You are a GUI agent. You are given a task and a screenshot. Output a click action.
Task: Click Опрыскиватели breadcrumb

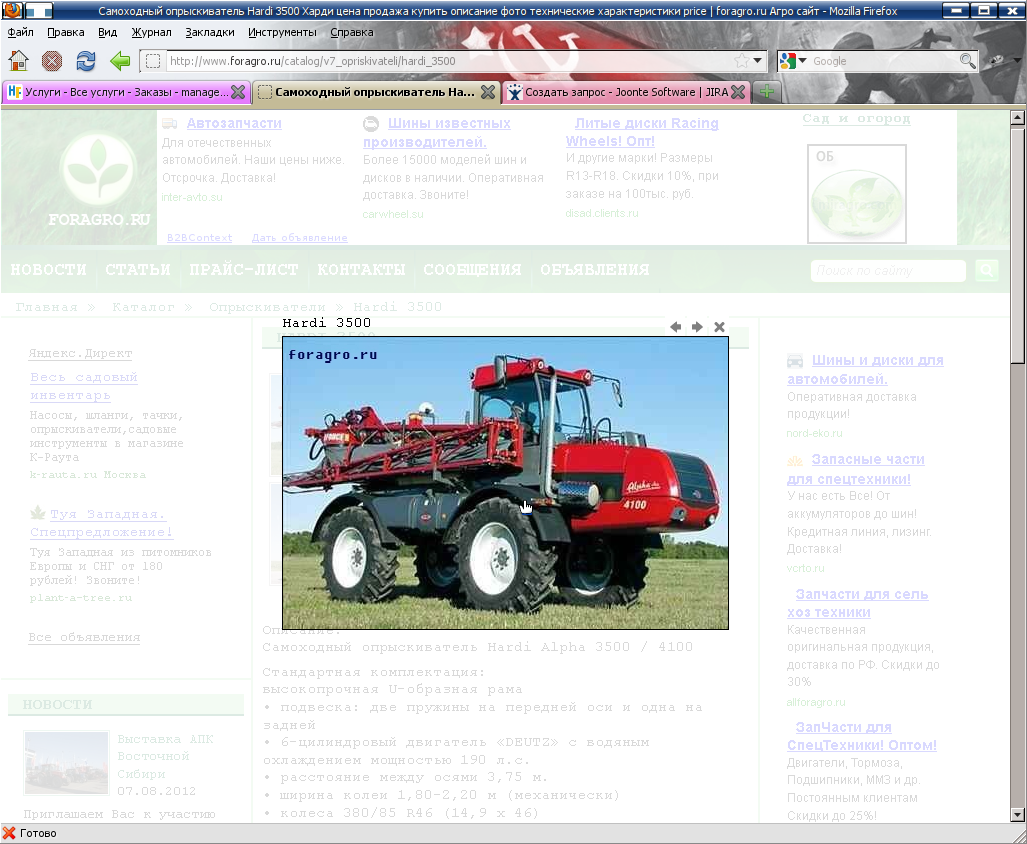[267, 306]
